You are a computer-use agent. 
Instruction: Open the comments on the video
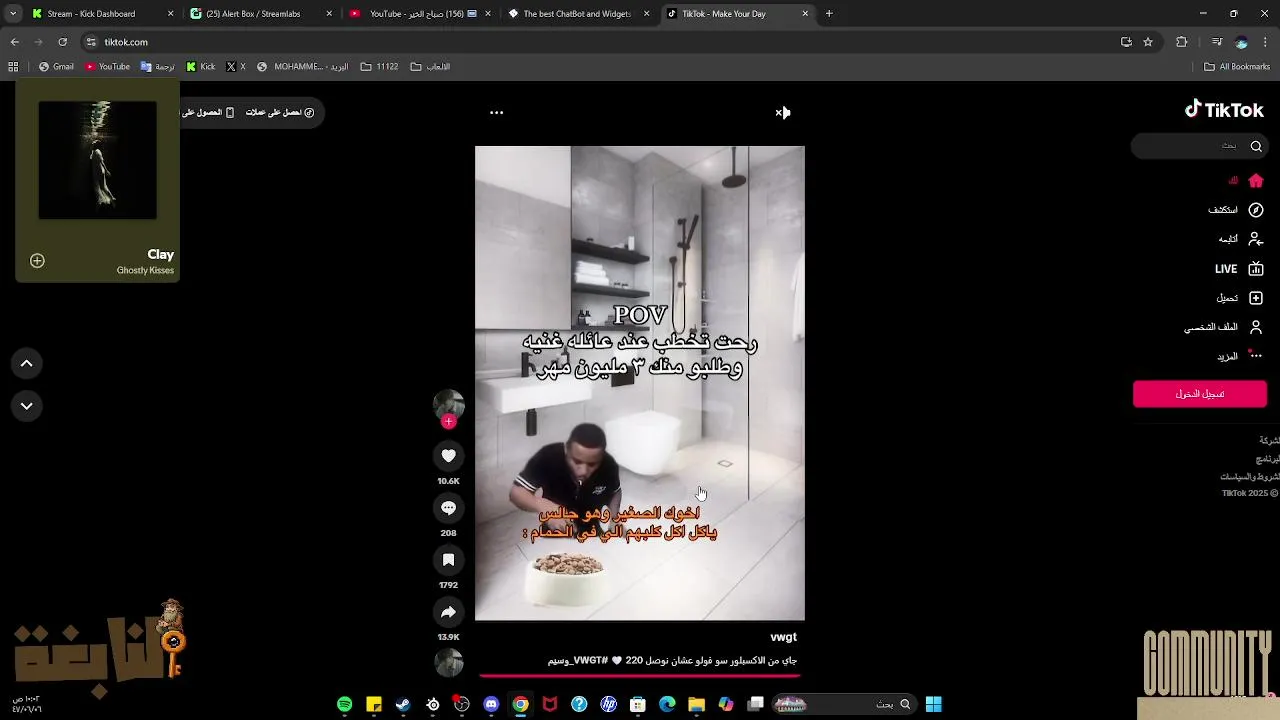448,508
